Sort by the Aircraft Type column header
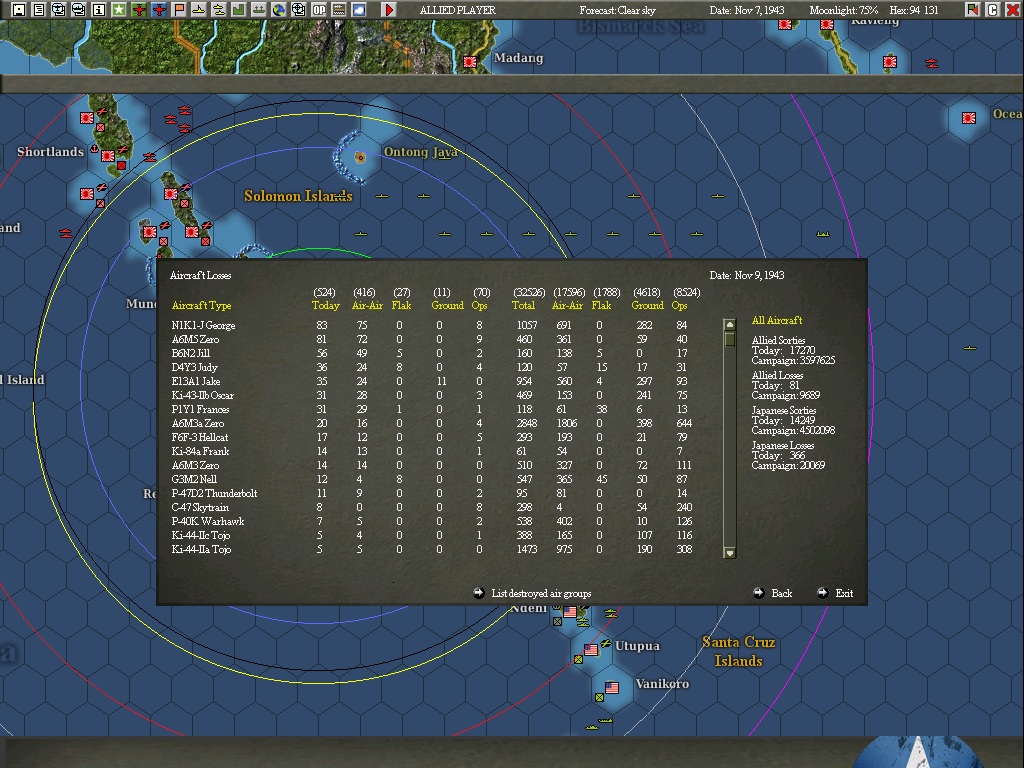 [201, 305]
